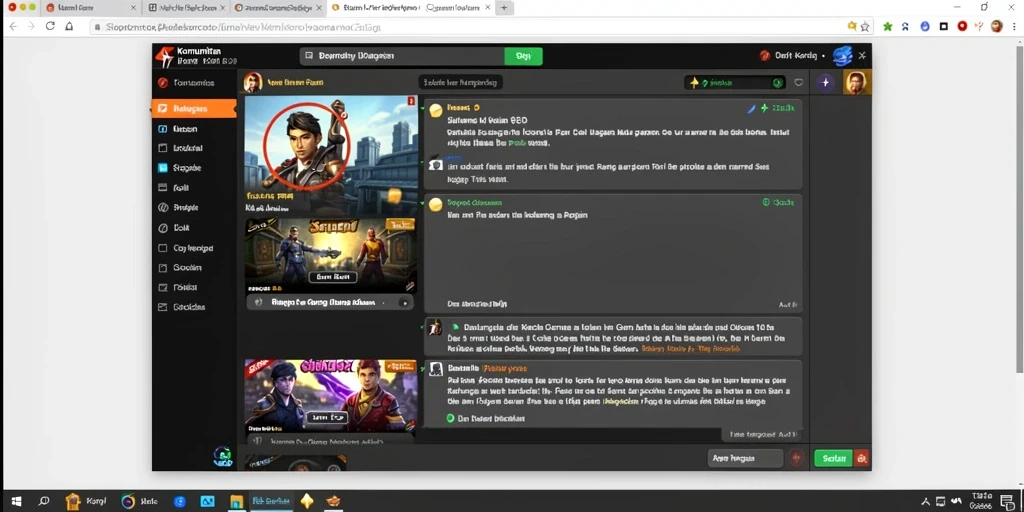Open the dropdown pill in the center of the header row

click(x=460, y=82)
